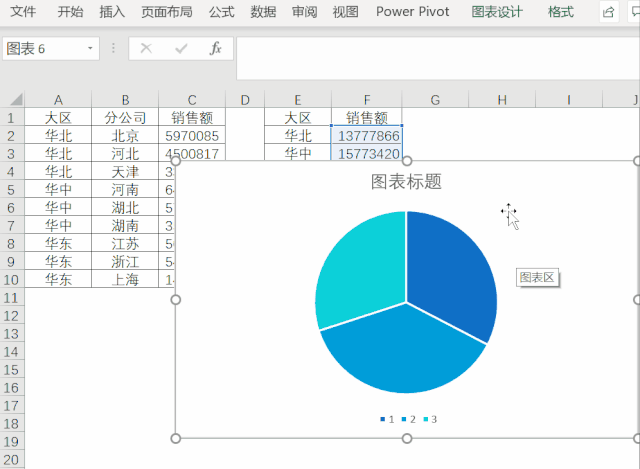Select column F header

(x=367, y=100)
